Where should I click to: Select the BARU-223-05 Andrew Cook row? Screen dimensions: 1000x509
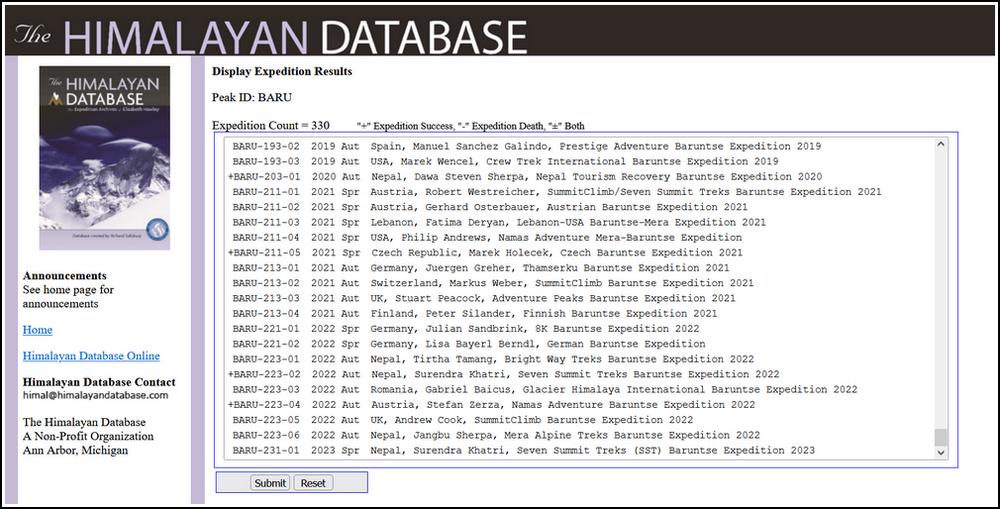[579, 420]
